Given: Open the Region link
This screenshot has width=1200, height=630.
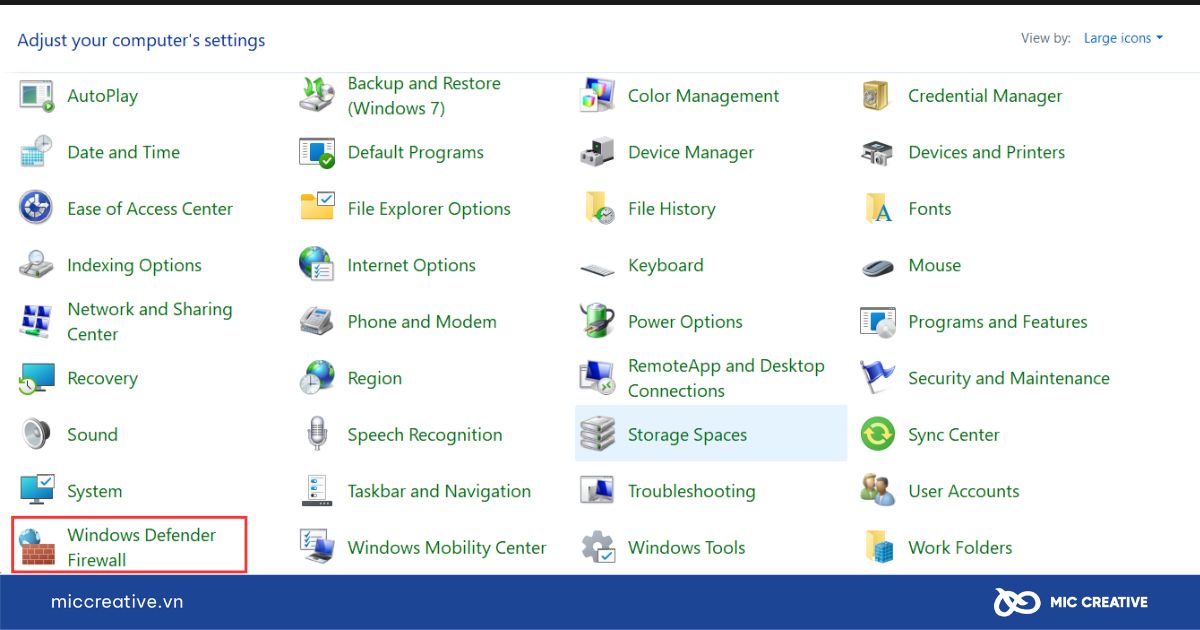Looking at the screenshot, I should point(374,378).
